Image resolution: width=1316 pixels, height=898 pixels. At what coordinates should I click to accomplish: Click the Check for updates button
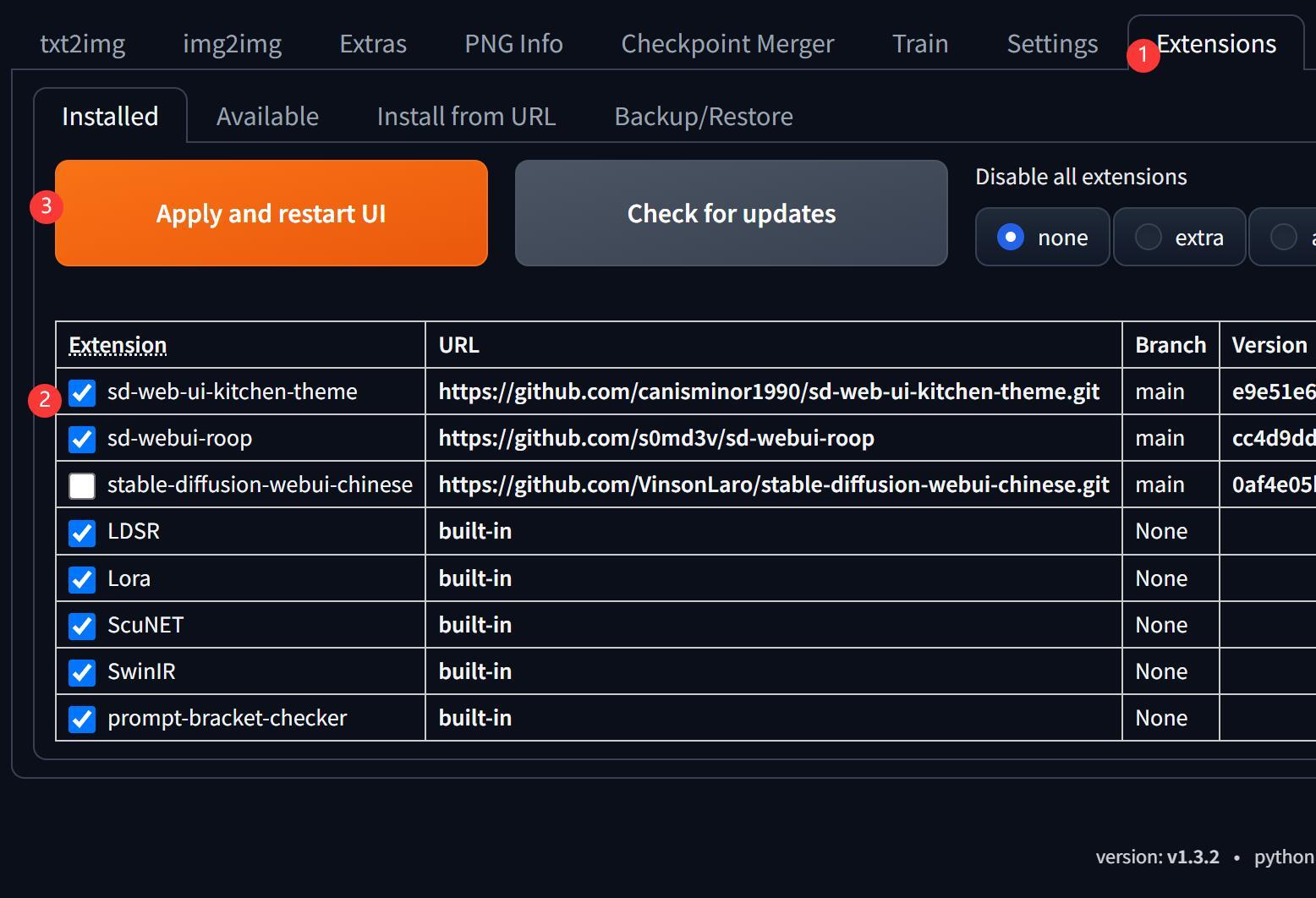pyautogui.click(x=732, y=213)
